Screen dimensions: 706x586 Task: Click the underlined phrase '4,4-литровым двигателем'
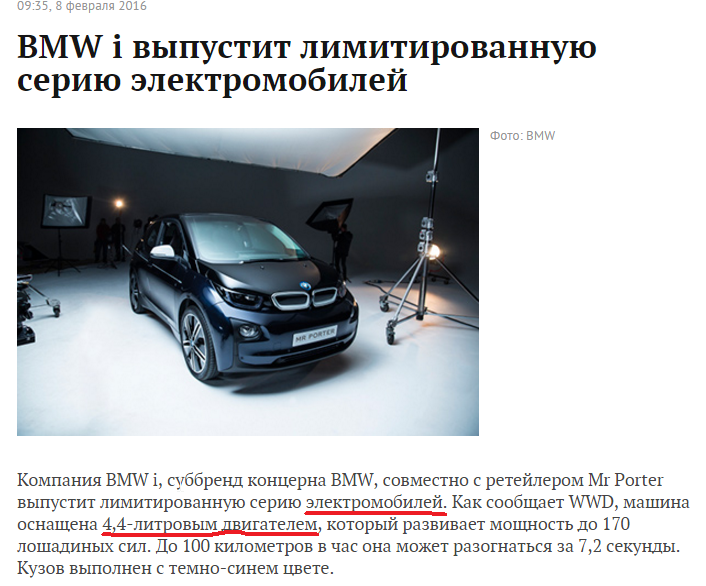click(x=210, y=524)
